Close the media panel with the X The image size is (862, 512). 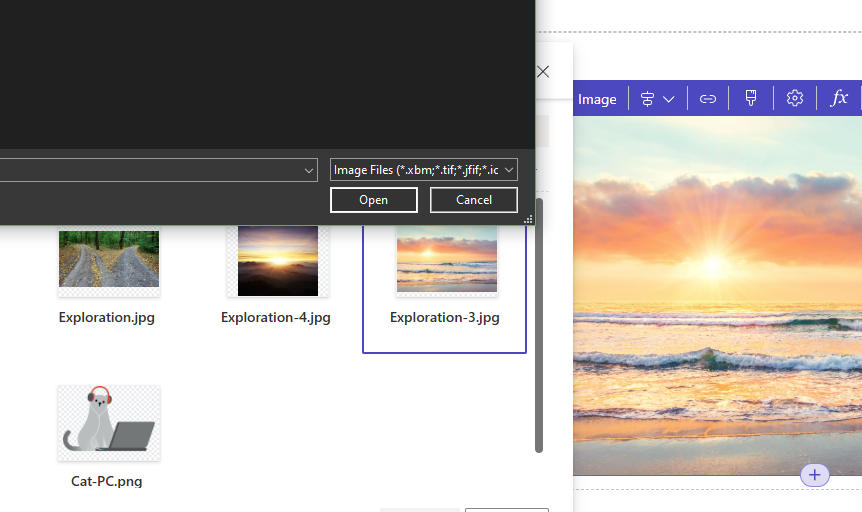tap(543, 72)
